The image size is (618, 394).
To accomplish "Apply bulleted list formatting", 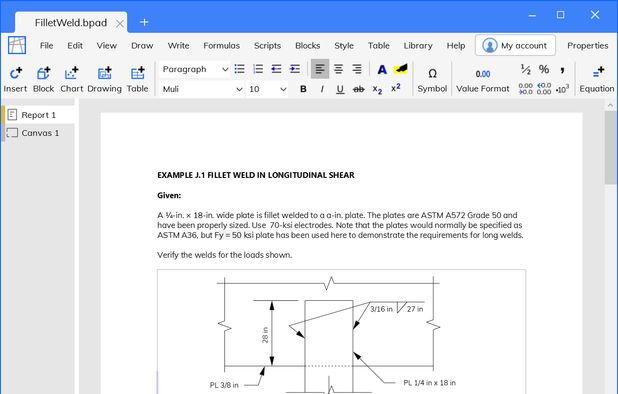I will point(239,69).
